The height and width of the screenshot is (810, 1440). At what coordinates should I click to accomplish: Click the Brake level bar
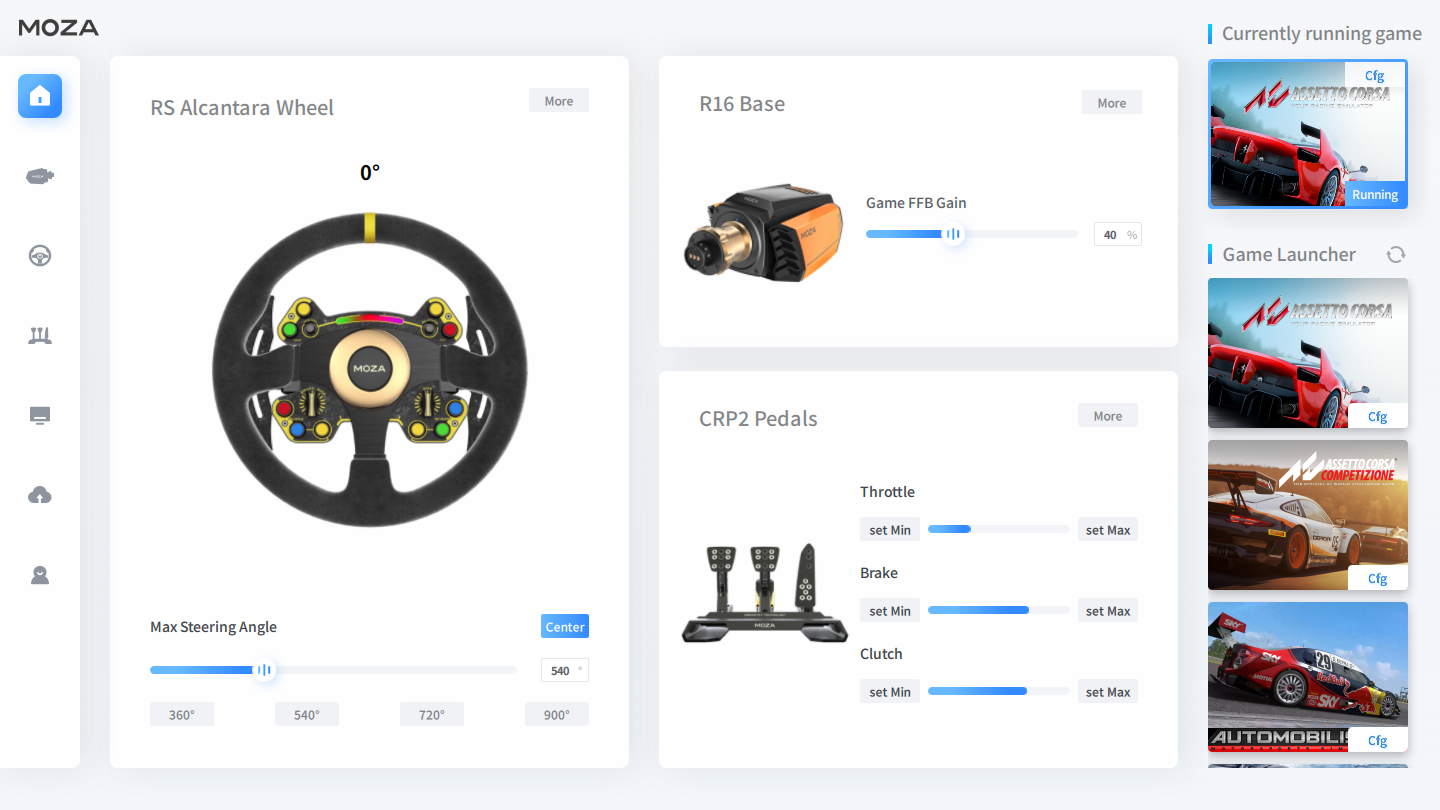(999, 610)
